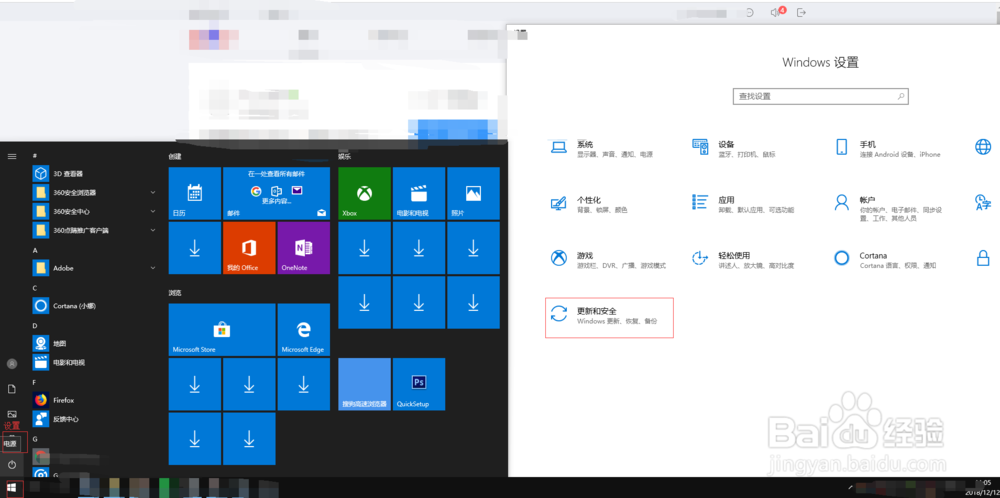Open the 日历 calendar tile

coord(195,193)
